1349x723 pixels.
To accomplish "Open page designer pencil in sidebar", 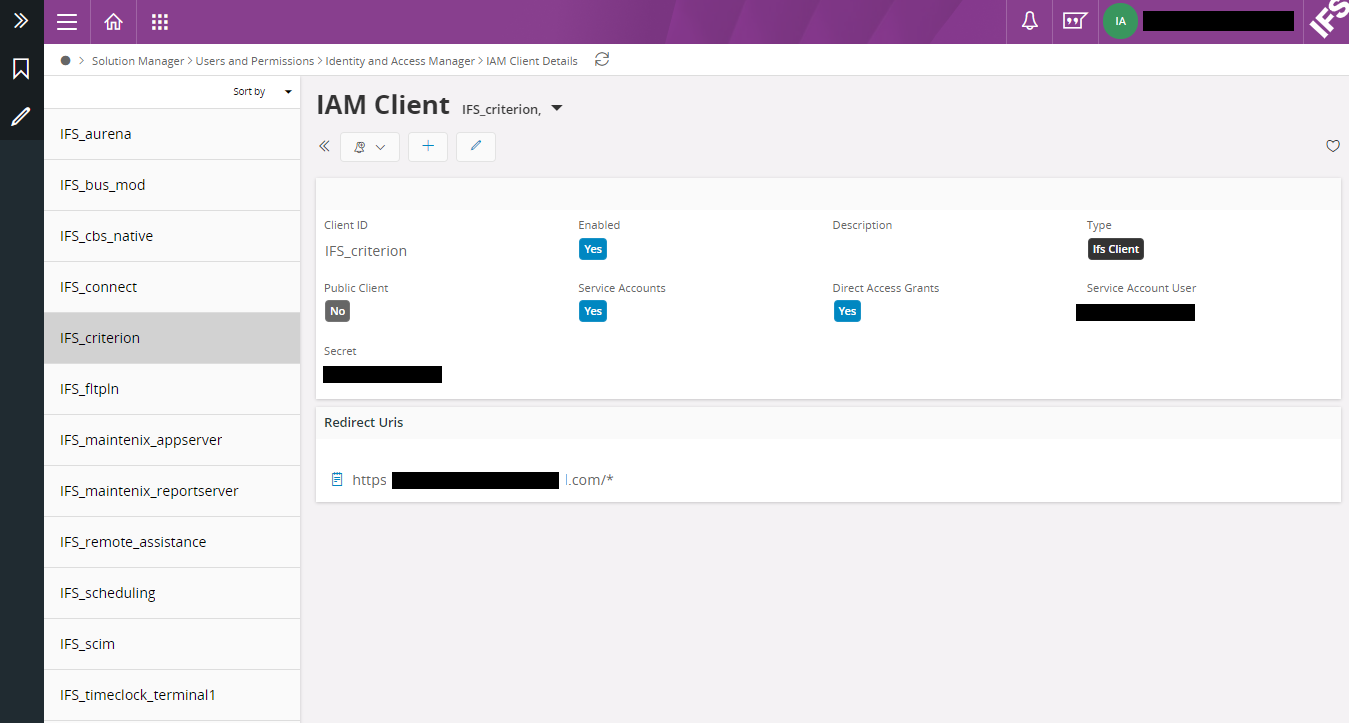I will click(21, 116).
